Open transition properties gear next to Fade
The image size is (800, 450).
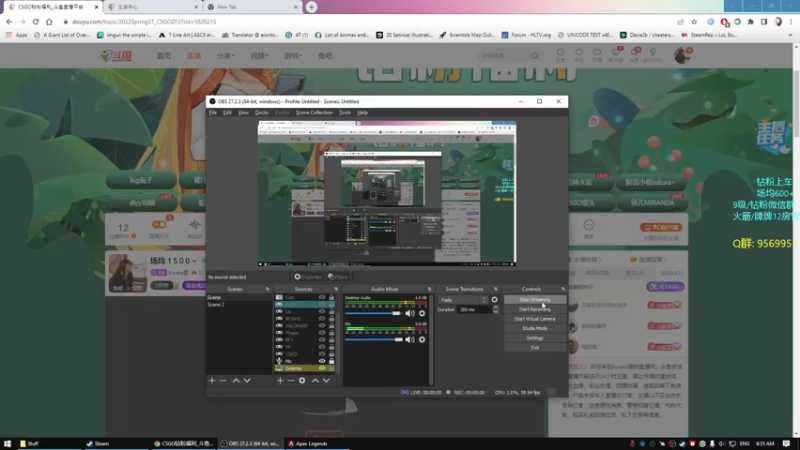[x=494, y=300]
